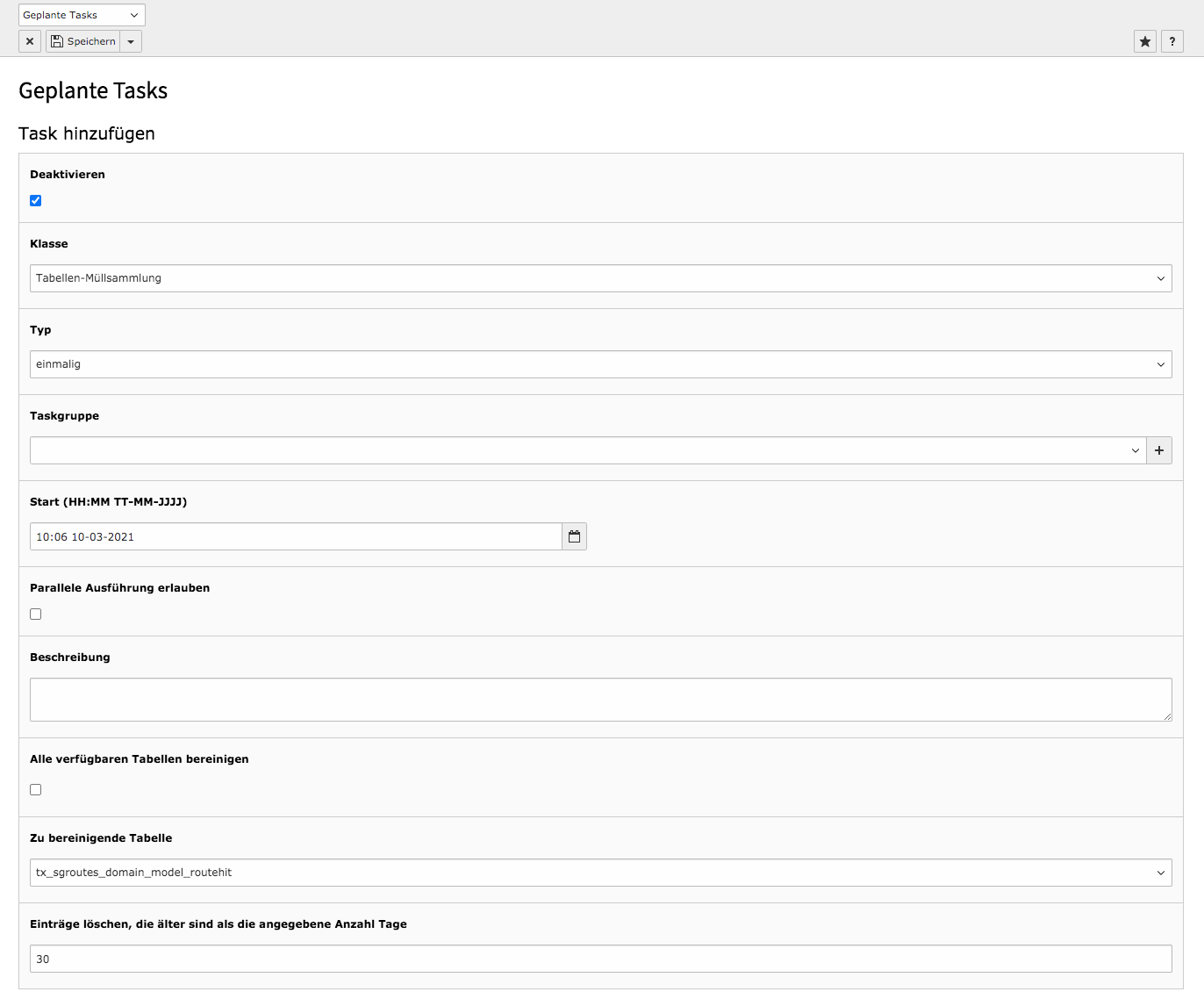Disable the Deaktivieren checkbox
This screenshot has height=999, width=1204.
35,200
